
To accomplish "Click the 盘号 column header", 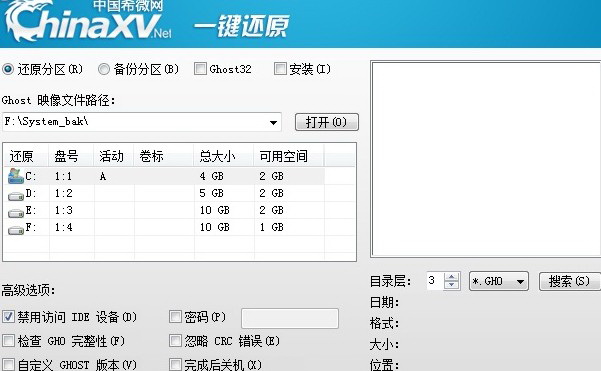I will pos(71,156).
